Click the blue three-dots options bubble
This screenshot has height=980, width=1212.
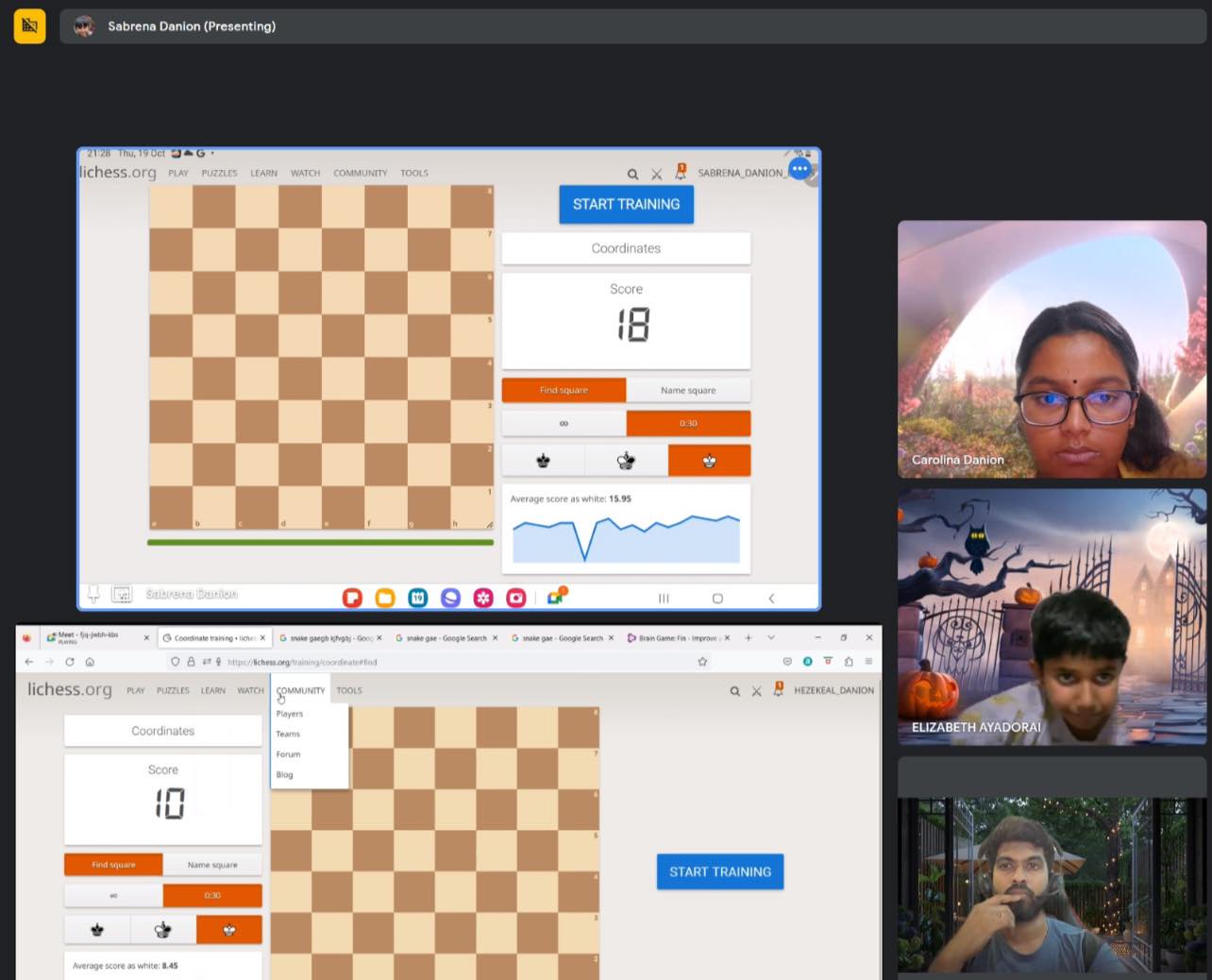point(800,169)
